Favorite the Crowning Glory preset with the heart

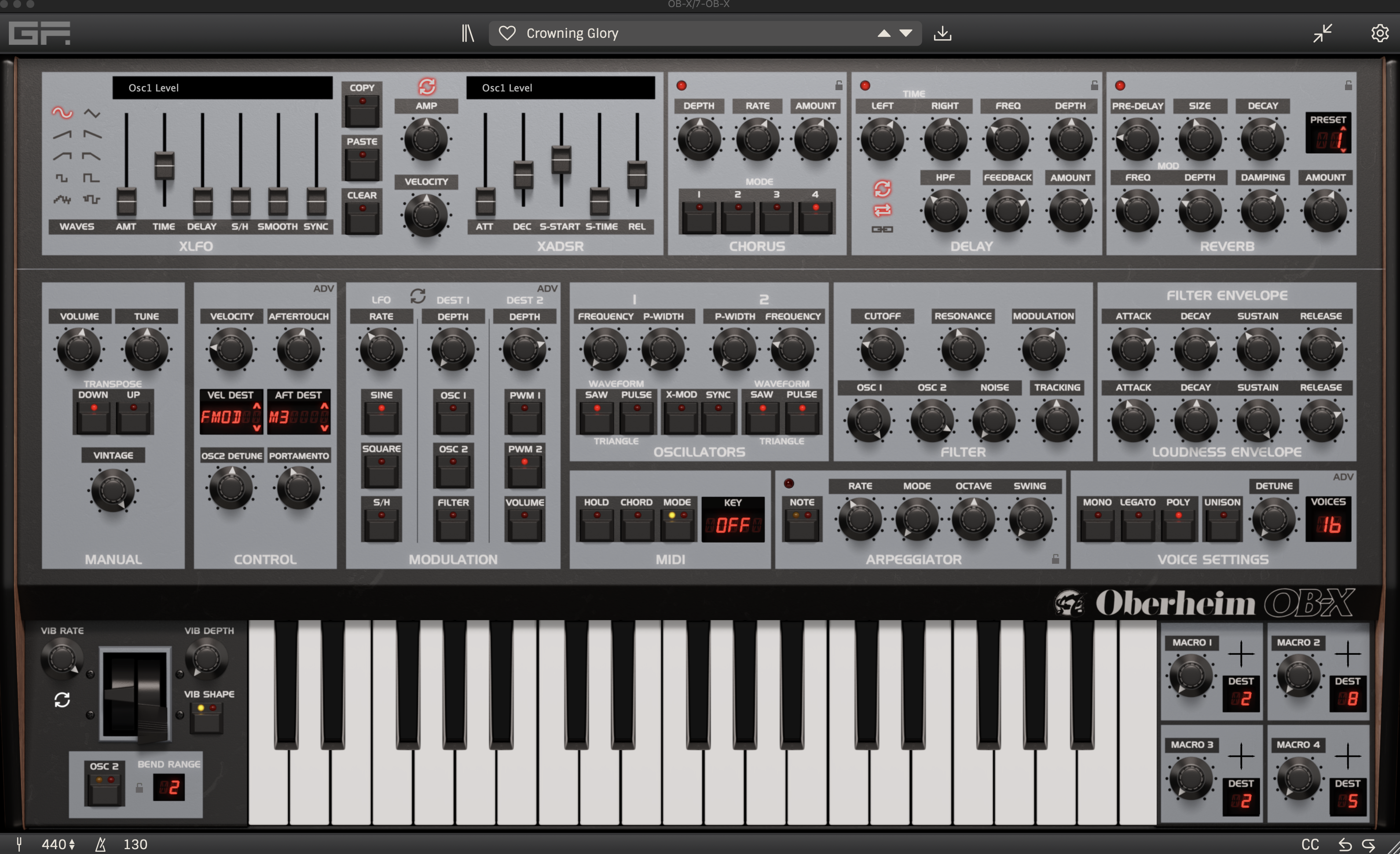coord(507,33)
